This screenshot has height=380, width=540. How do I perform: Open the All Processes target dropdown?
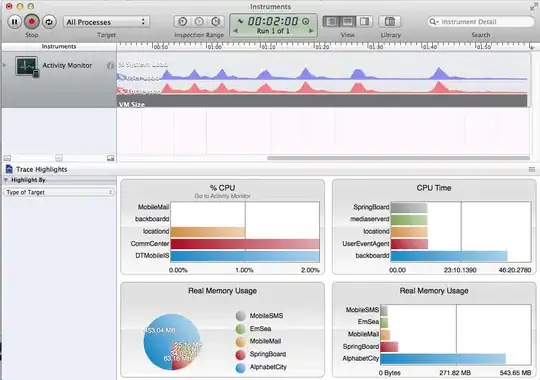[x=106, y=22]
